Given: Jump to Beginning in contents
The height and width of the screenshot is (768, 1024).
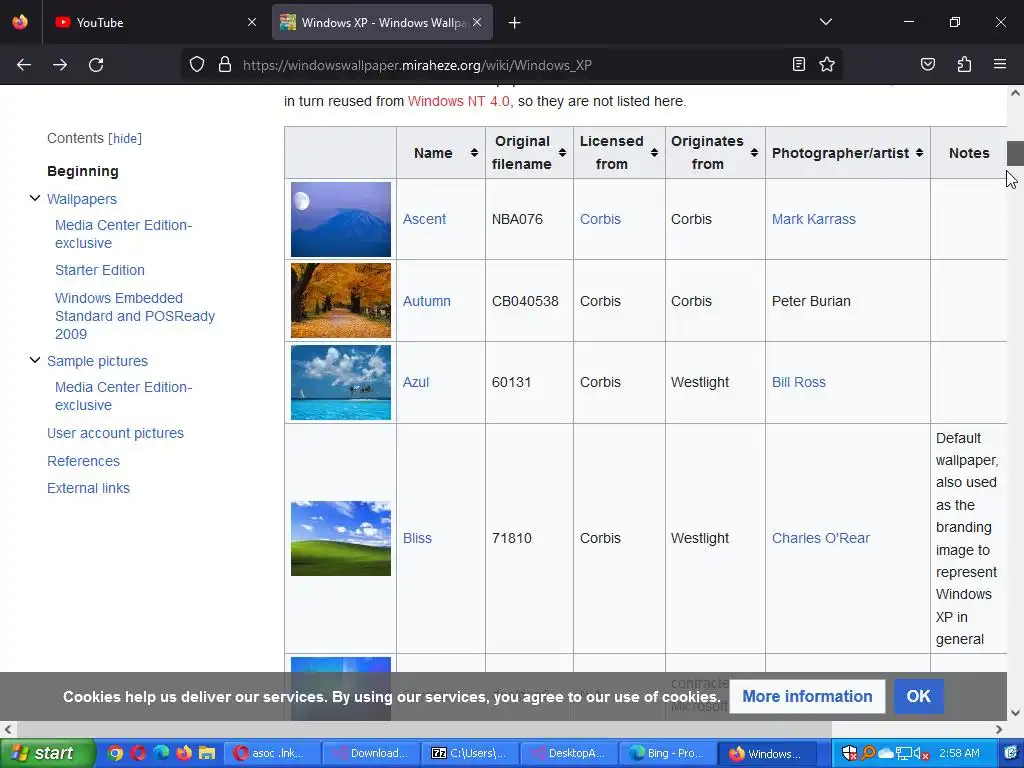Looking at the screenshot, I should [x=83, y=171].
